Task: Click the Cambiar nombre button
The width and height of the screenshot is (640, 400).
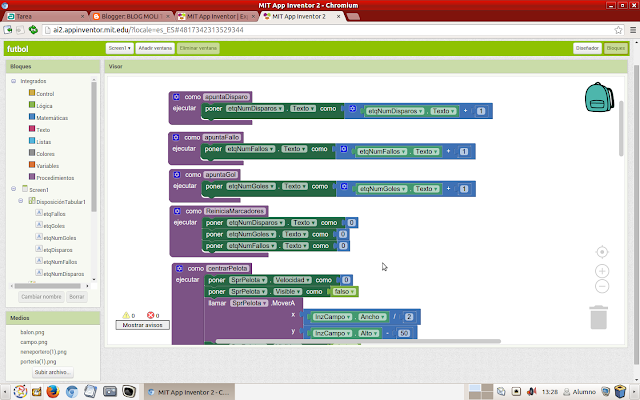Action: [x=41, y=297]
